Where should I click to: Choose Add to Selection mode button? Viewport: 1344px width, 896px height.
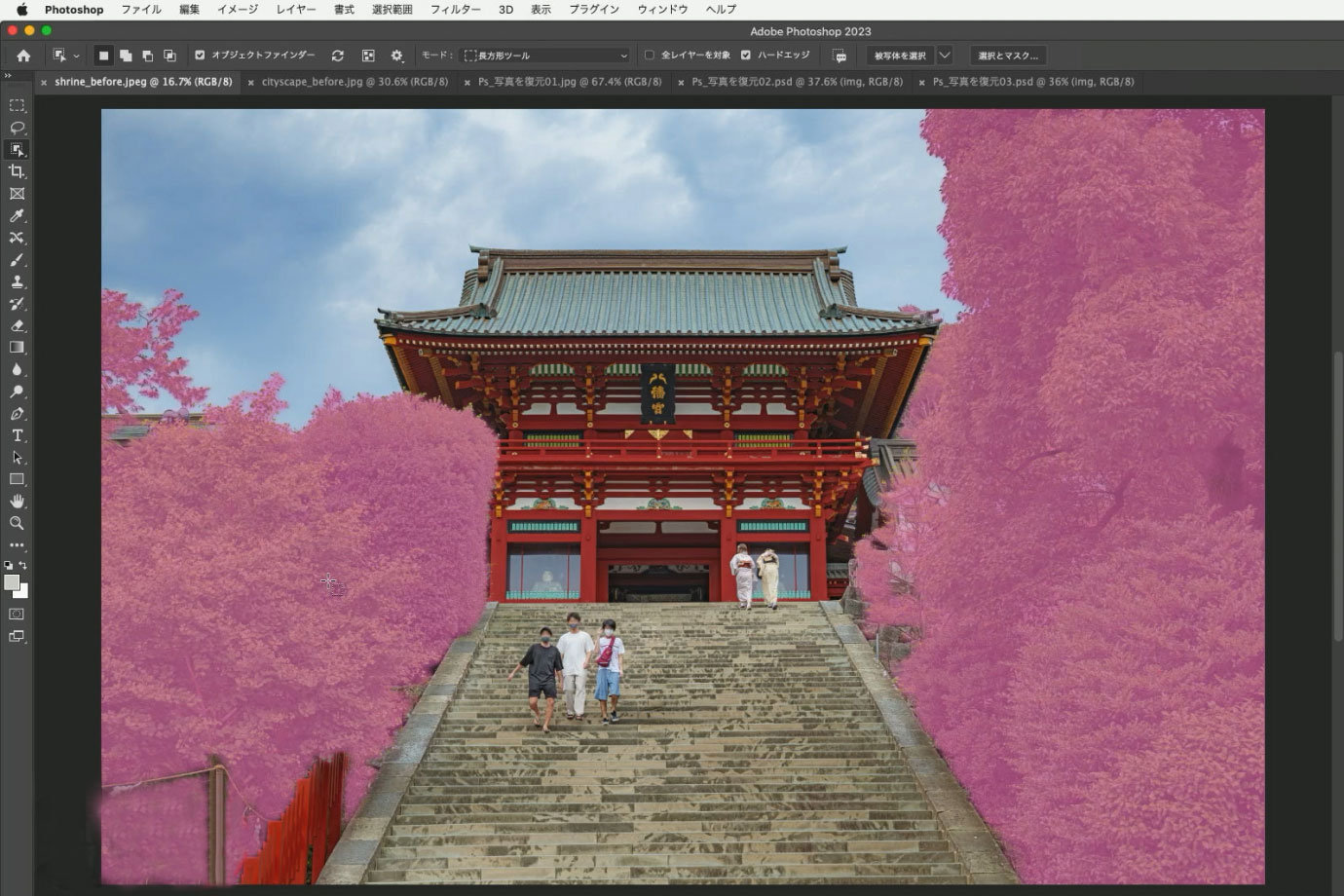tap(126, 56)
